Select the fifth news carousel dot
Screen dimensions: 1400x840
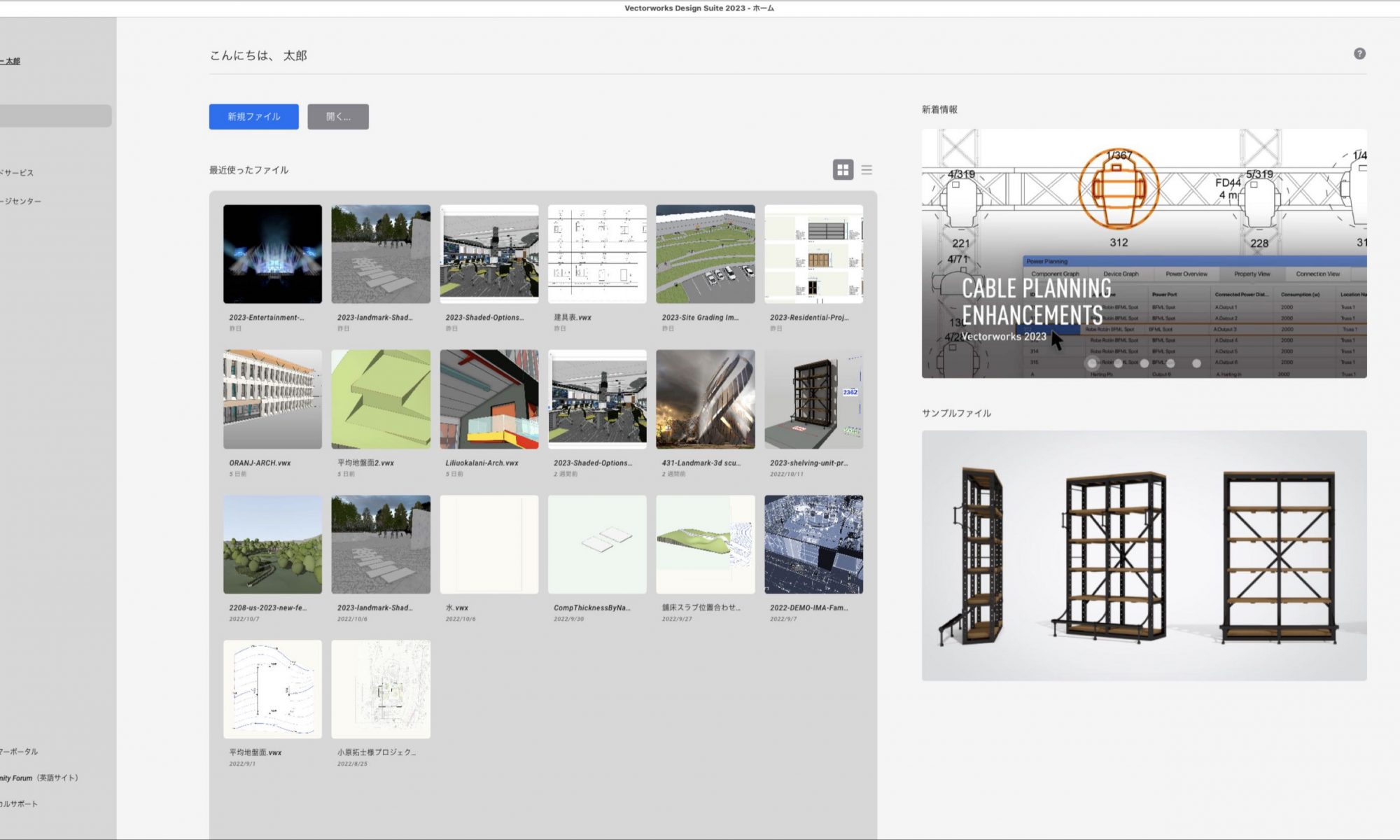[1196, 363]
